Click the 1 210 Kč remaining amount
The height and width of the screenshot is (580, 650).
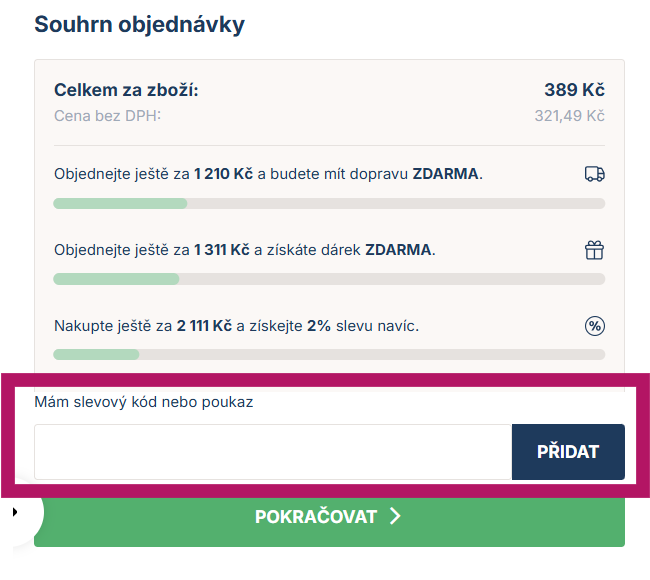coord(223,174)
